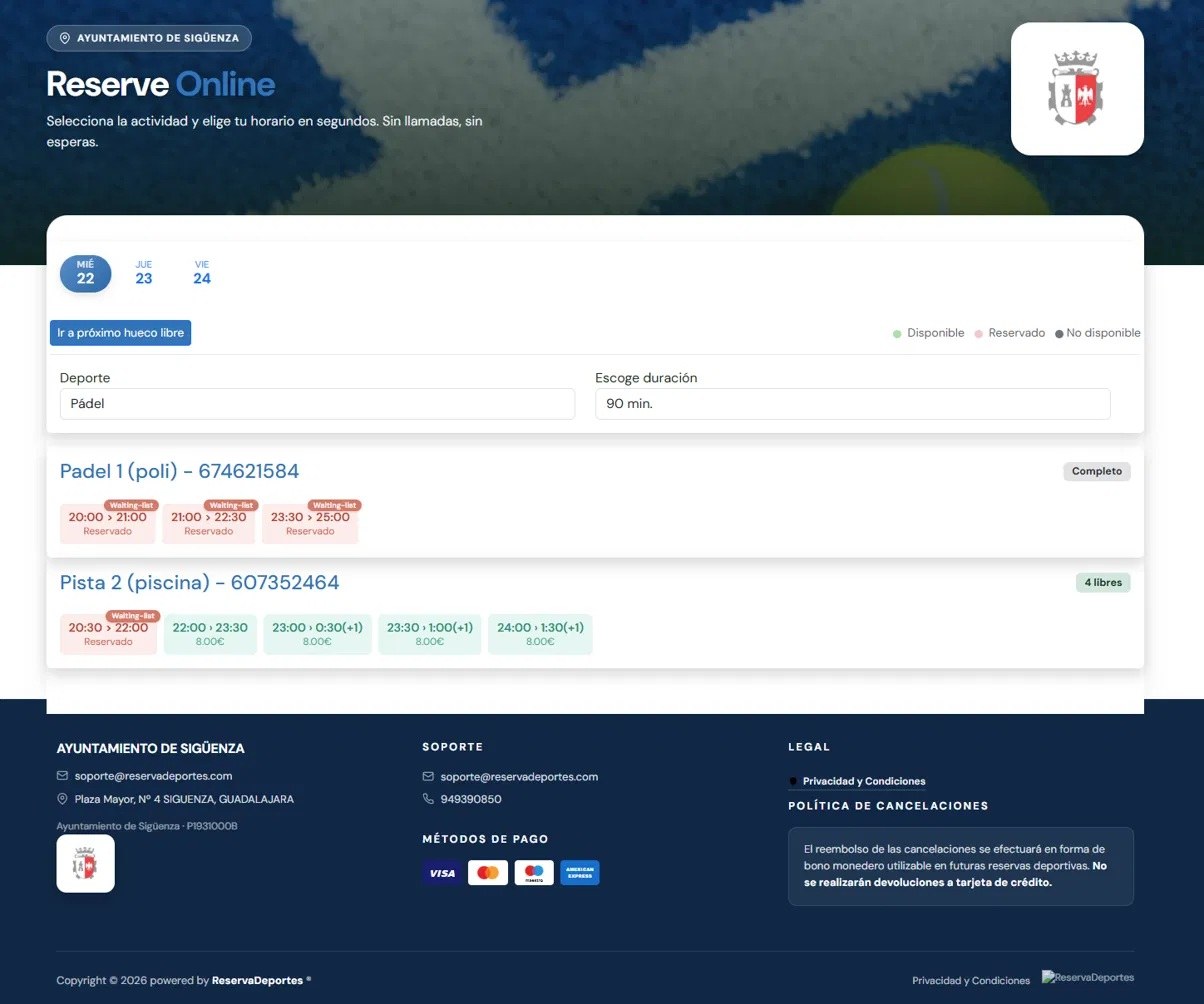This screenshot has height=1004, width=1204.
Task: Click Waiting-list tag on 20:00 slot
Action: (x=132, y=505)
